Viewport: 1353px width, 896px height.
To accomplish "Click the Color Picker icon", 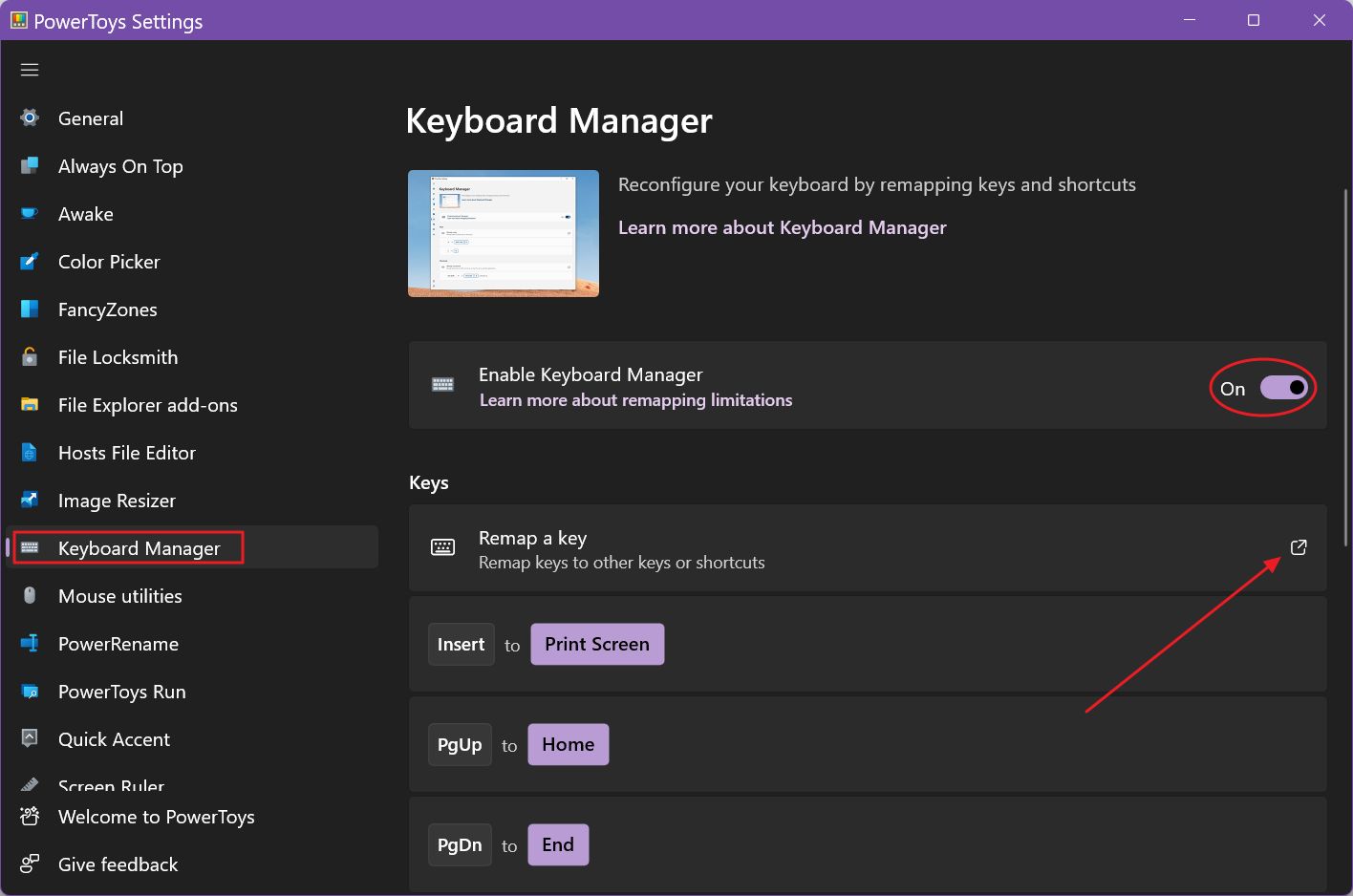I will 30,262.
